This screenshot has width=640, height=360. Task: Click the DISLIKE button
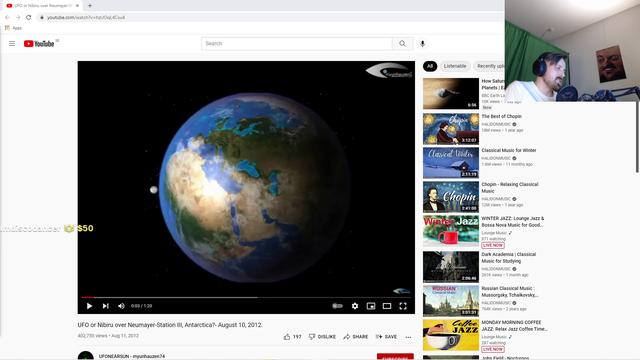pos(322,337)
